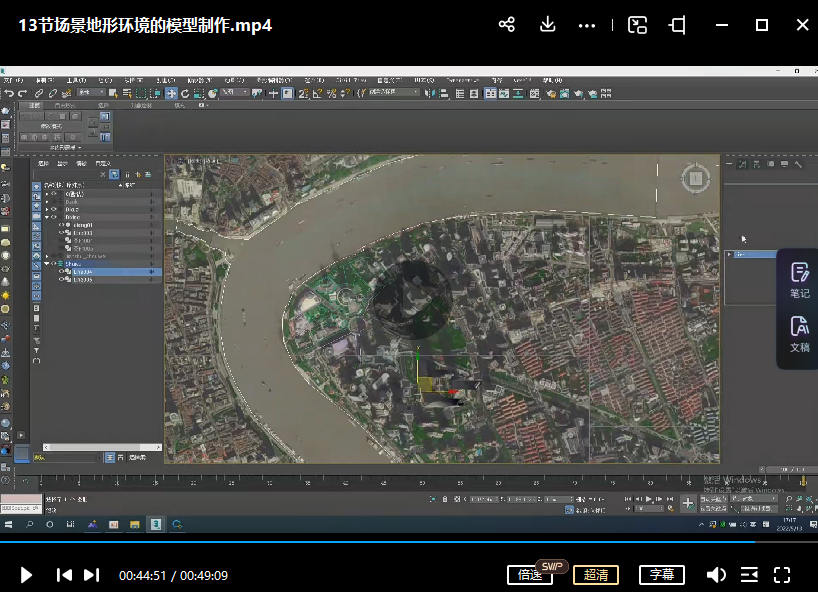
Task: Toggle eye icon of highlighted scene layer
Action: pos(61,271)
